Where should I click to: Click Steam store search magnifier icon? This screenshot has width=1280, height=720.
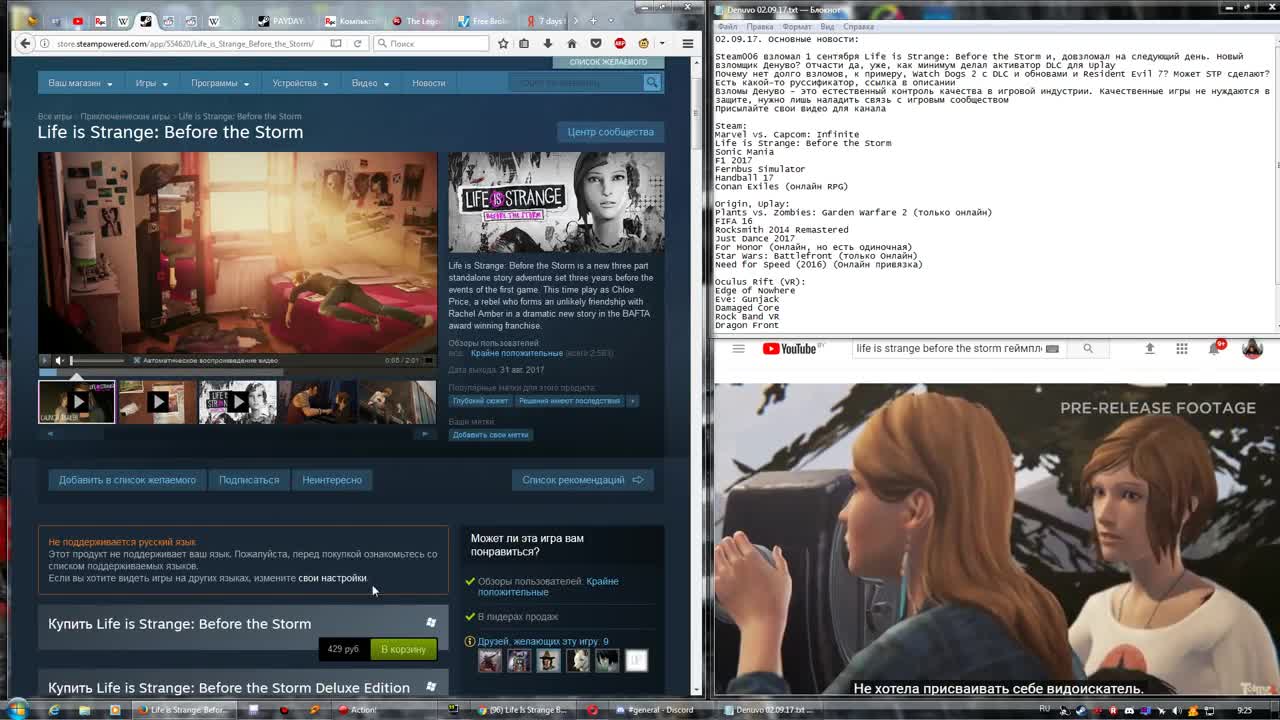(x=651, y=82)
